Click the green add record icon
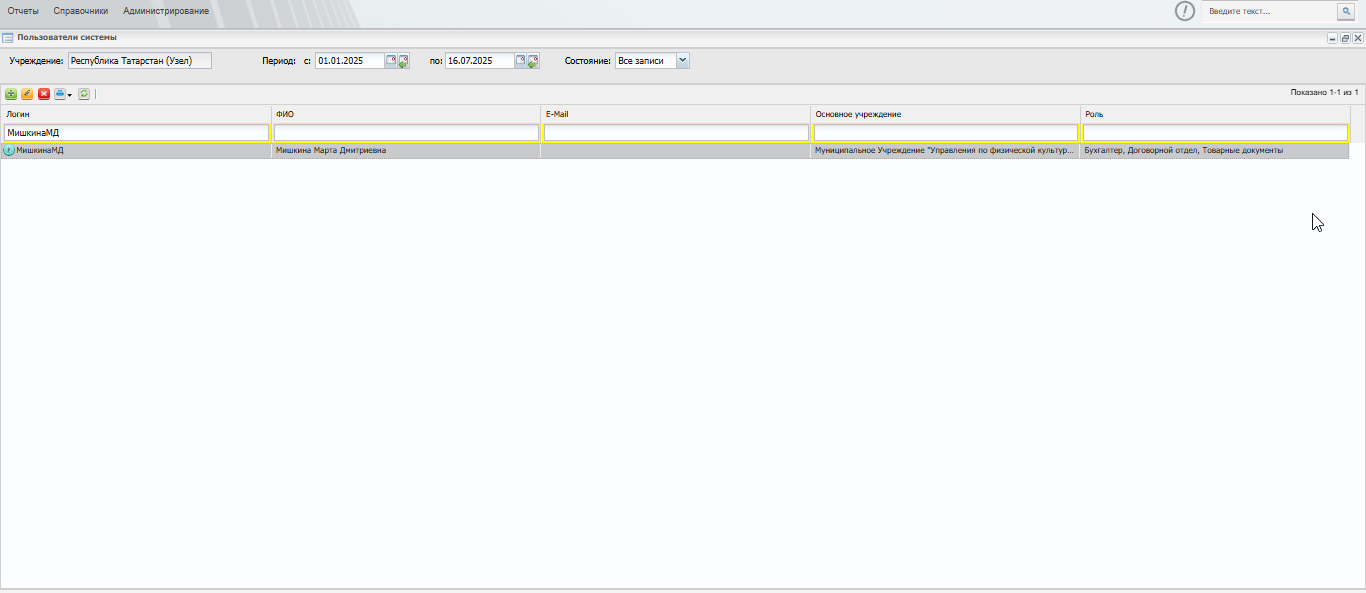Viewport: 1366px width, 593px height. click(x=11, y=94)
